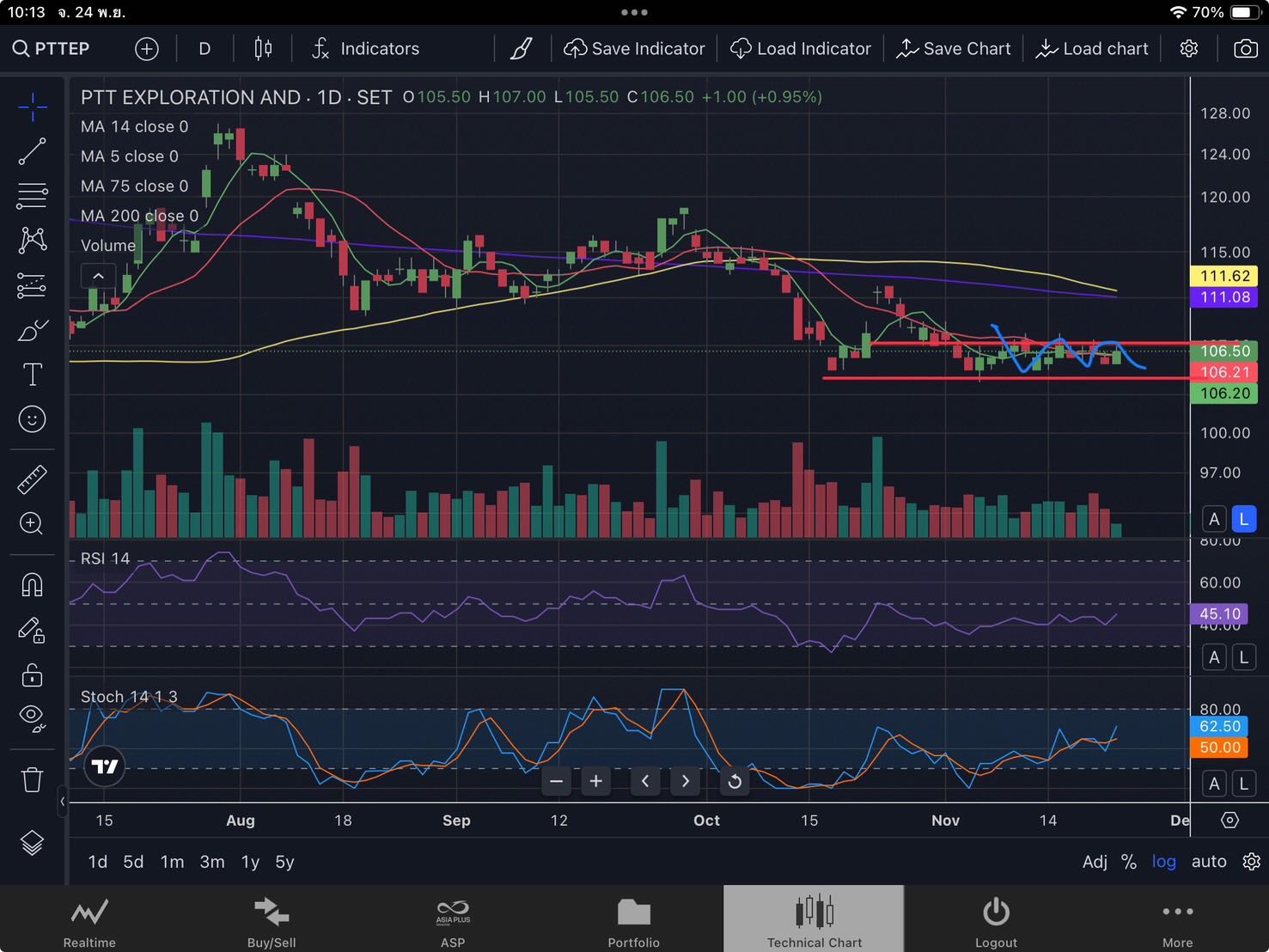The height and width of the screenshot is (952, 1269).
Task: Activate the zoom in tool
Action: [33, 523]
